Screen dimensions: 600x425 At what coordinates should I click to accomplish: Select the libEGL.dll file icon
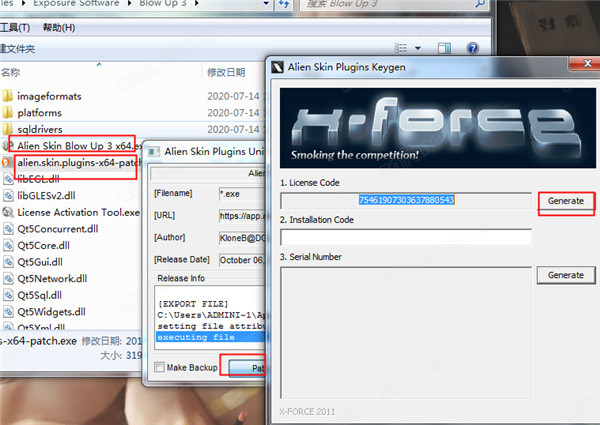point(8,179)
